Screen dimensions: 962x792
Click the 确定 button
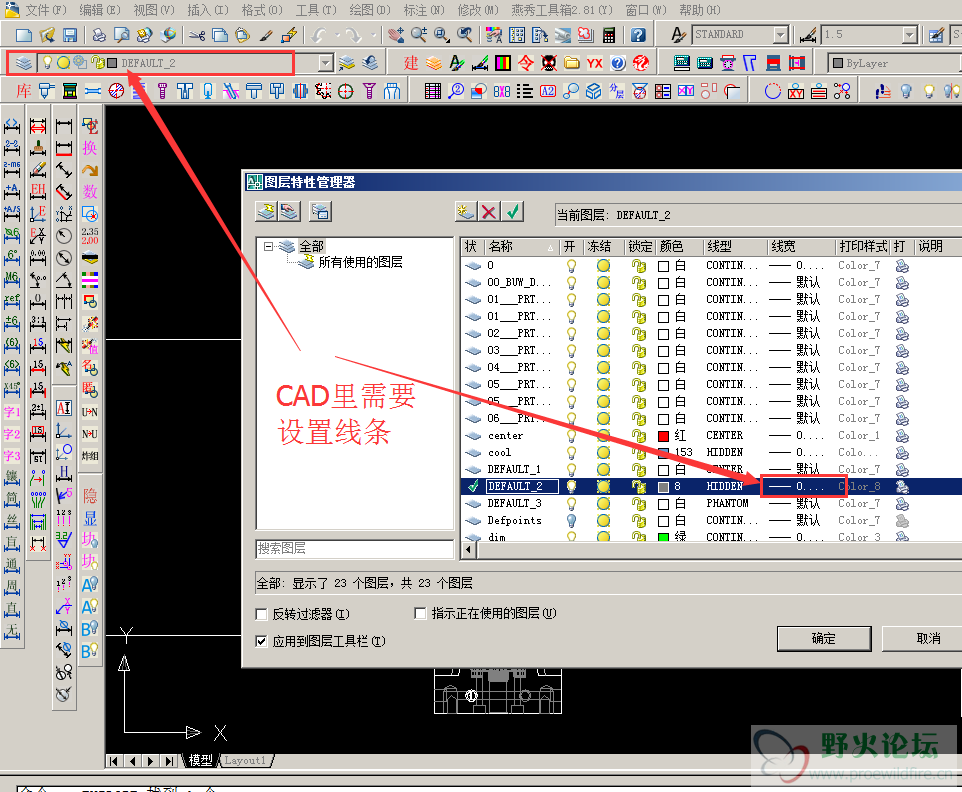pos(823,639)
